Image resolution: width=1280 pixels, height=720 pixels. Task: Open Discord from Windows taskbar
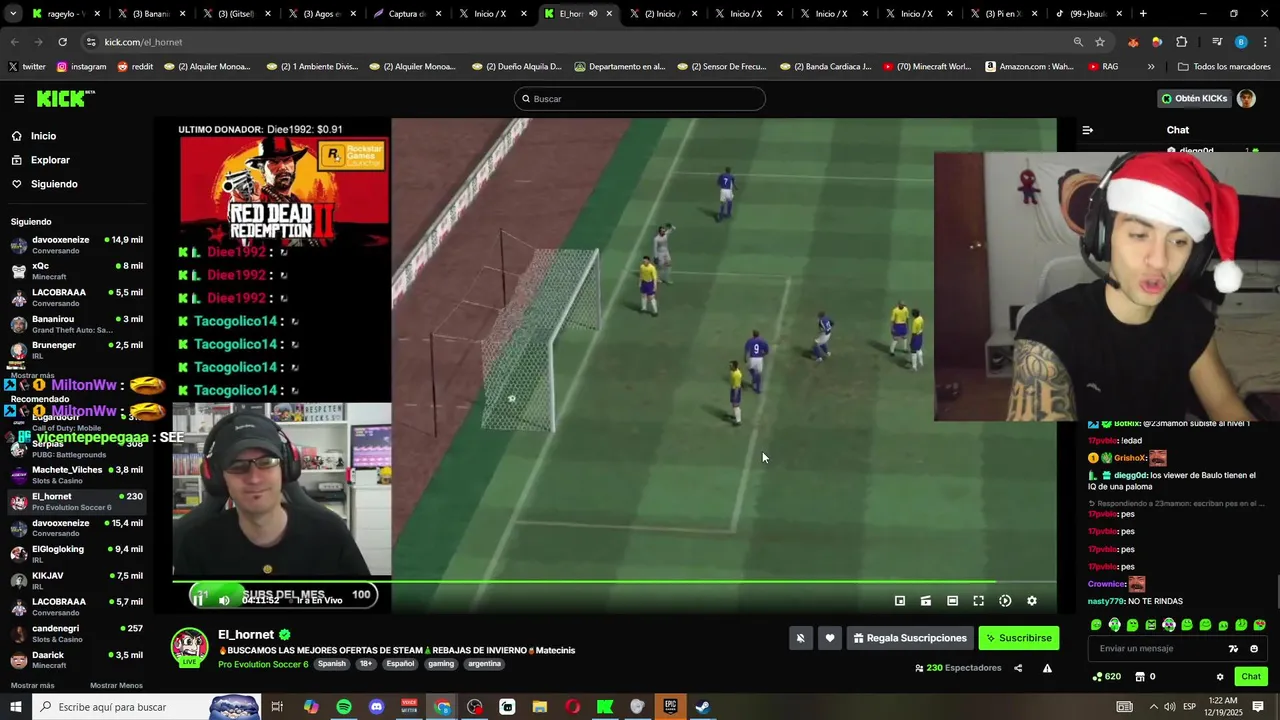(376, 707)
